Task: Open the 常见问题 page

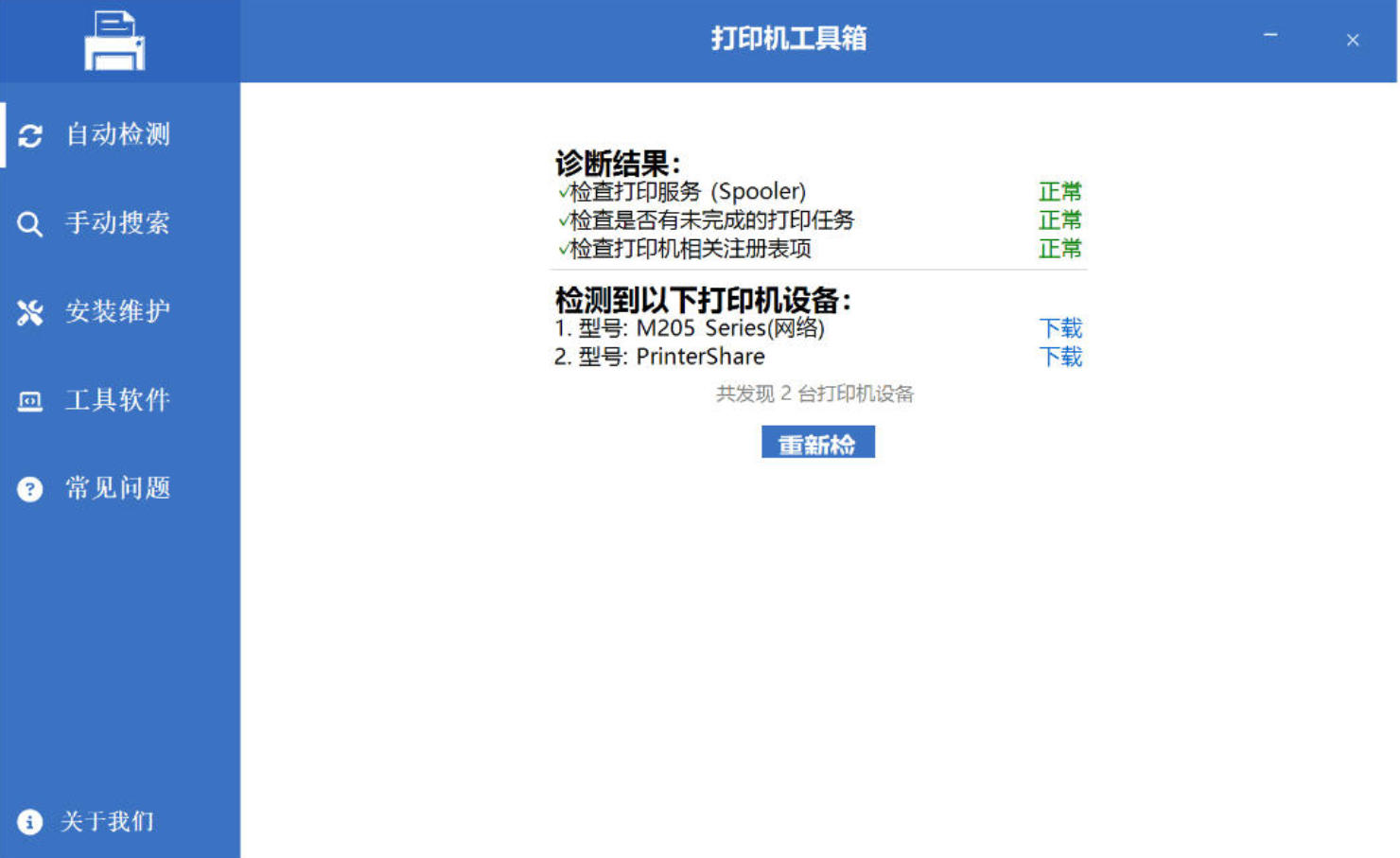Action: pyautogui.click(x=115, y=489)
